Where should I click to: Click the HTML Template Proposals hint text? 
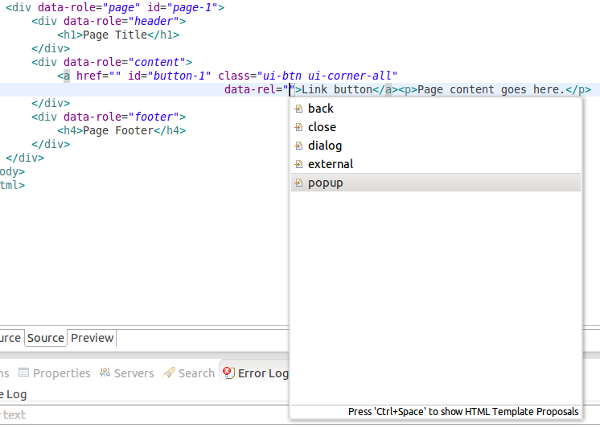click(x=463, y=412)
